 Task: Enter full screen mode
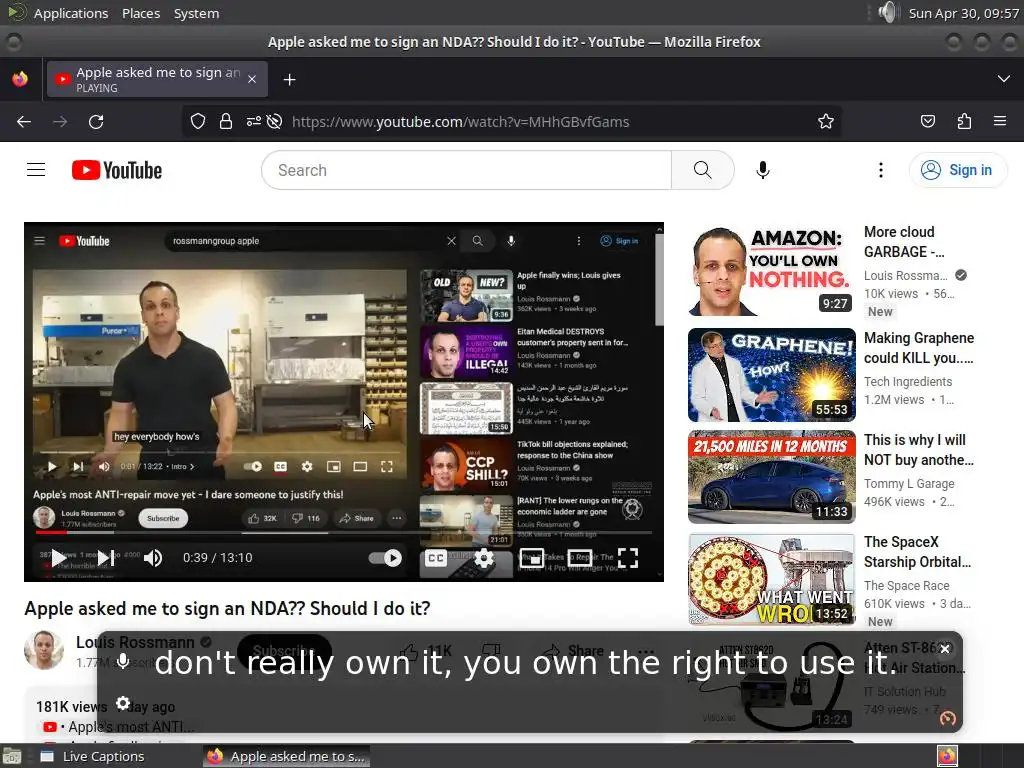point(628,558)
